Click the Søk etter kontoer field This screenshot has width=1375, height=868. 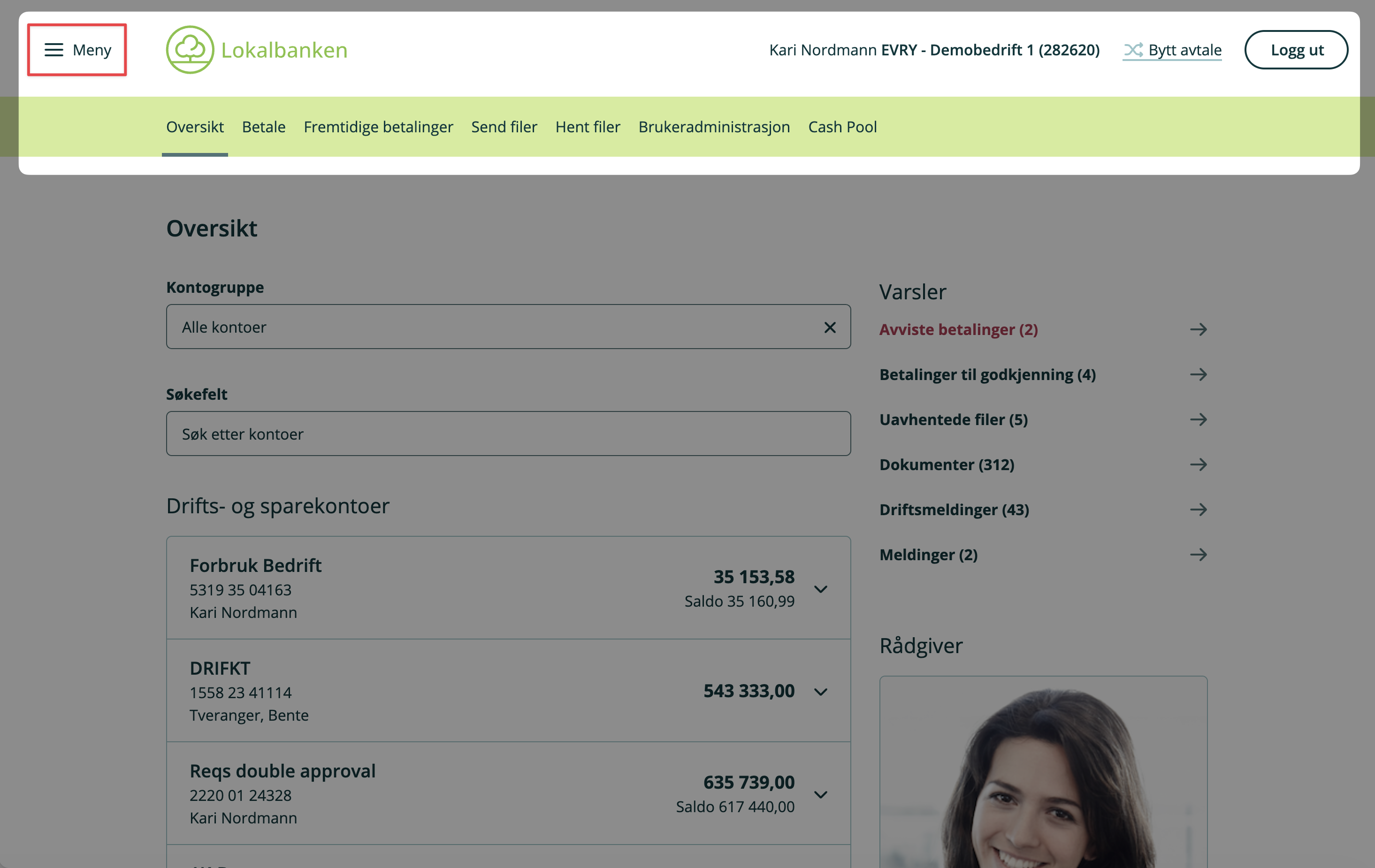pyautogui.click(x=508, y=434)
